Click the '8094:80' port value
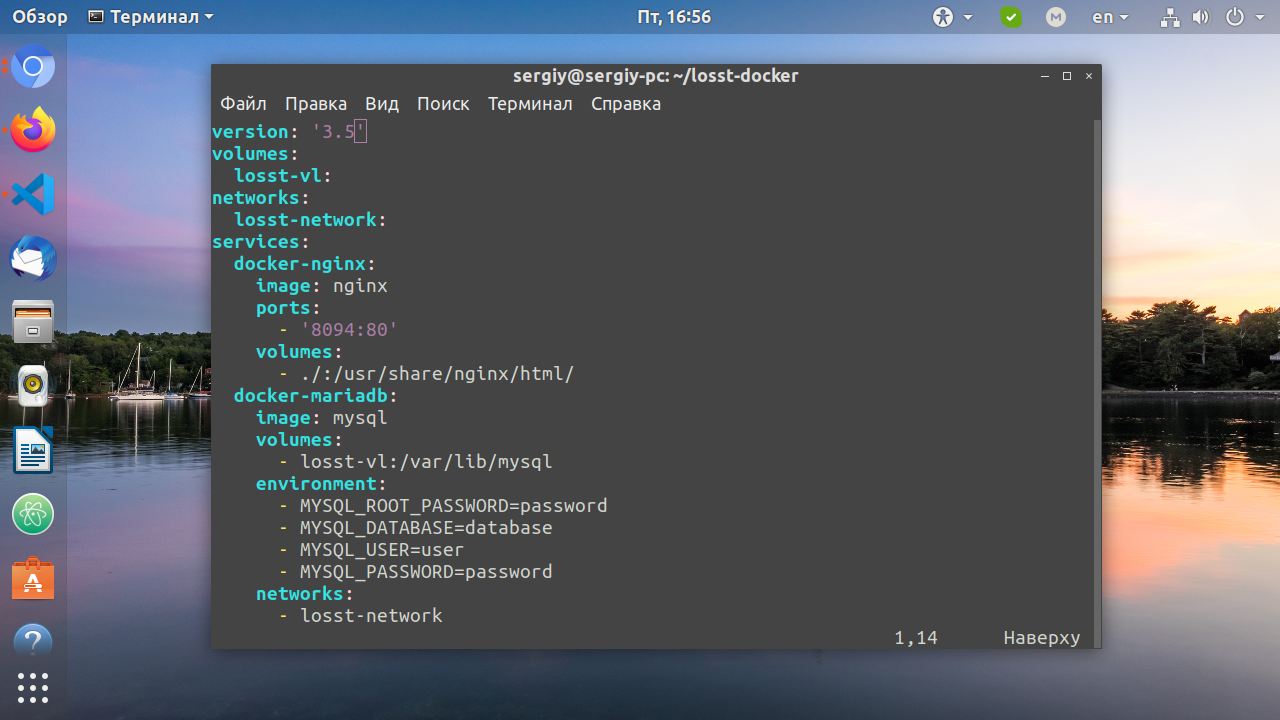This screenshot has width=1280, height=720. point(349,330)
